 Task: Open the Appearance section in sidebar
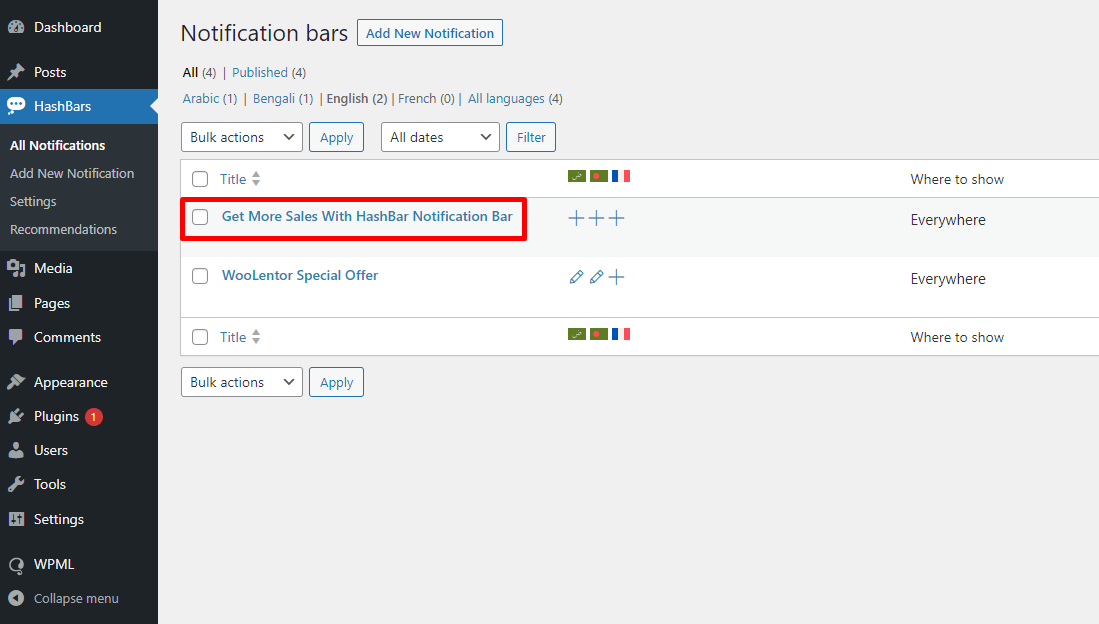[x=70, y=382]
